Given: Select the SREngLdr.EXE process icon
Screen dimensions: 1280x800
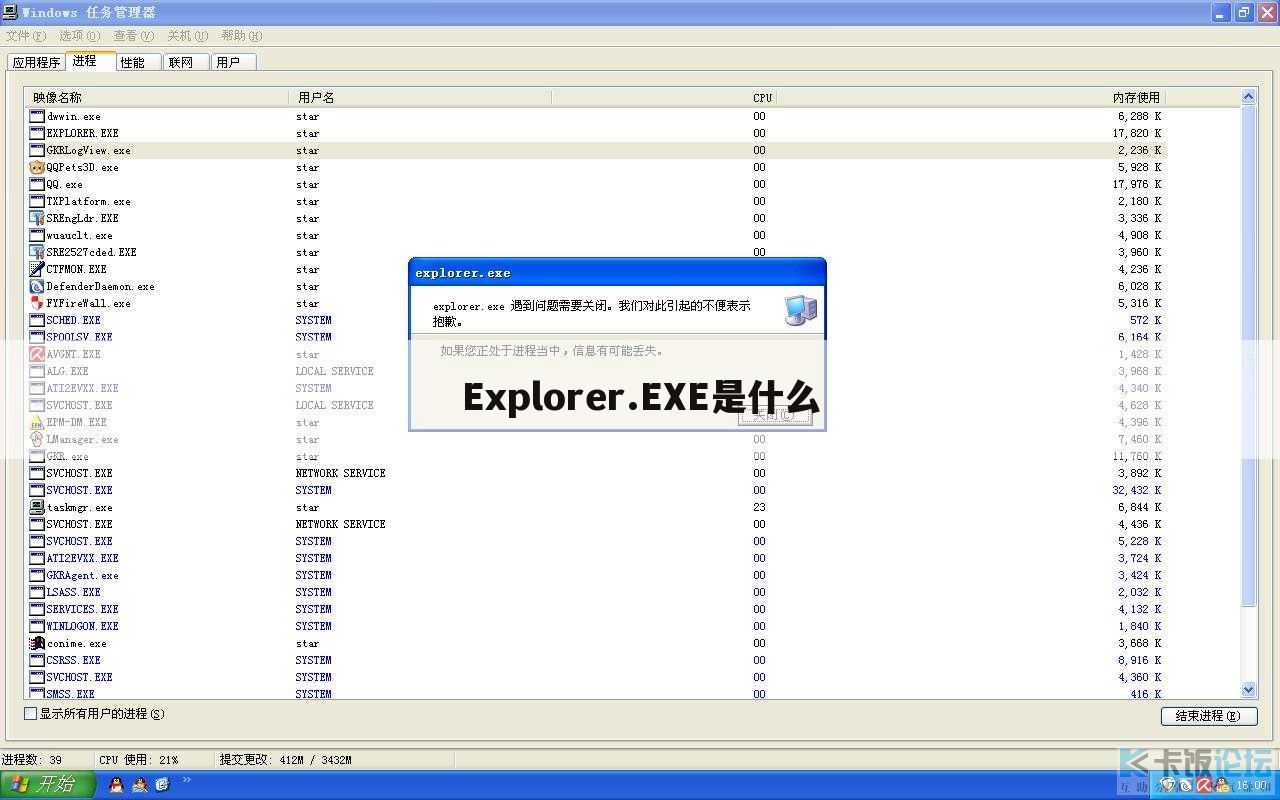Looking at the screenshot, I should tap(37, 218).
